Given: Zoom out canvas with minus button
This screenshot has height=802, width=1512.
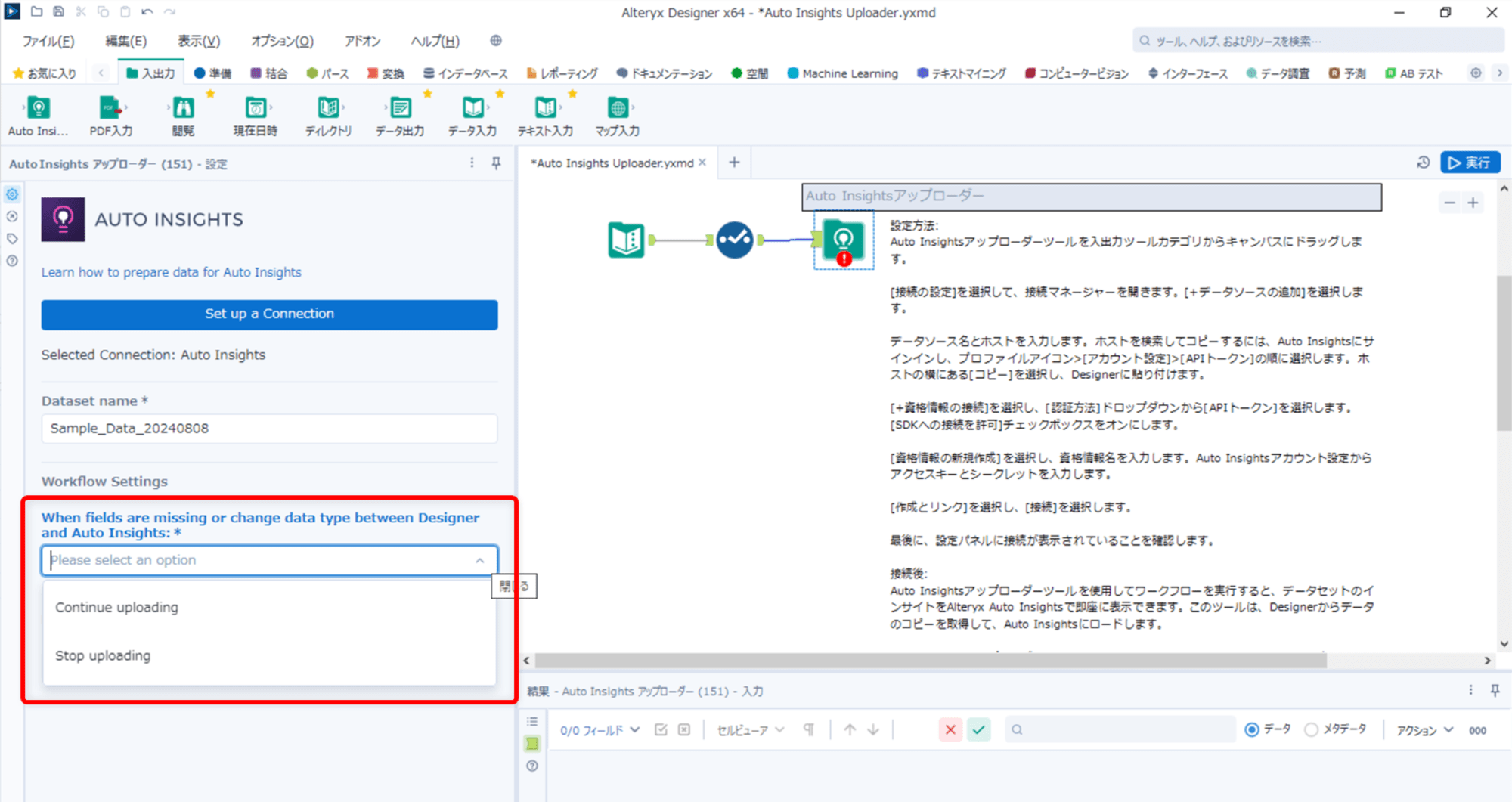Looking at the screenshot, I should click(1449, 203).
